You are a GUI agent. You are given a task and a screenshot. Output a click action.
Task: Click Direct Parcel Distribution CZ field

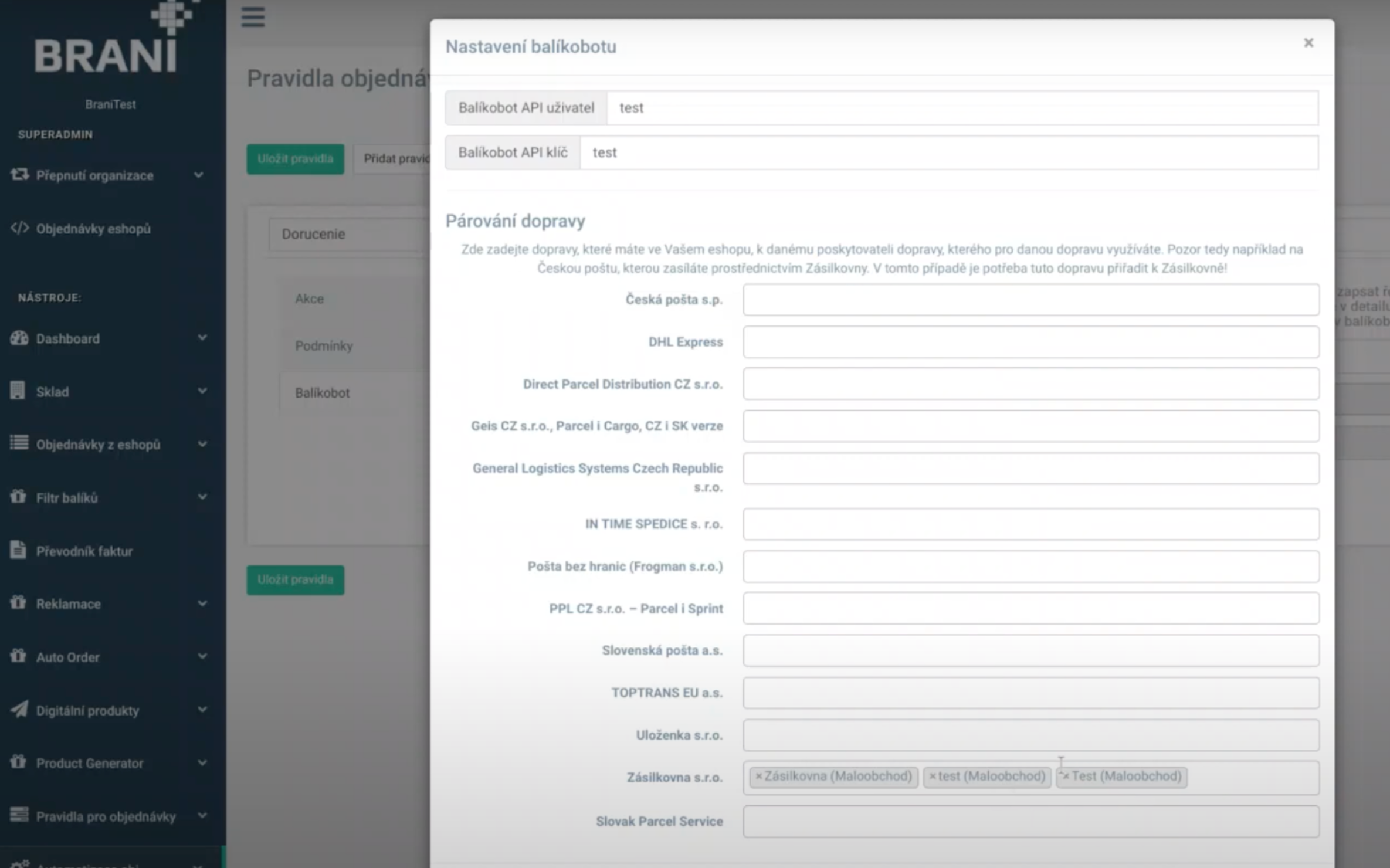tap(1031, 384)
